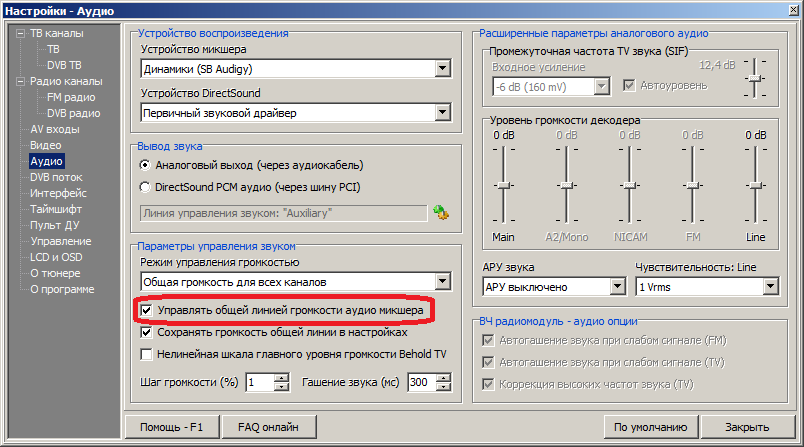Toggle saving master line volume in settings

tap(147, 332)
